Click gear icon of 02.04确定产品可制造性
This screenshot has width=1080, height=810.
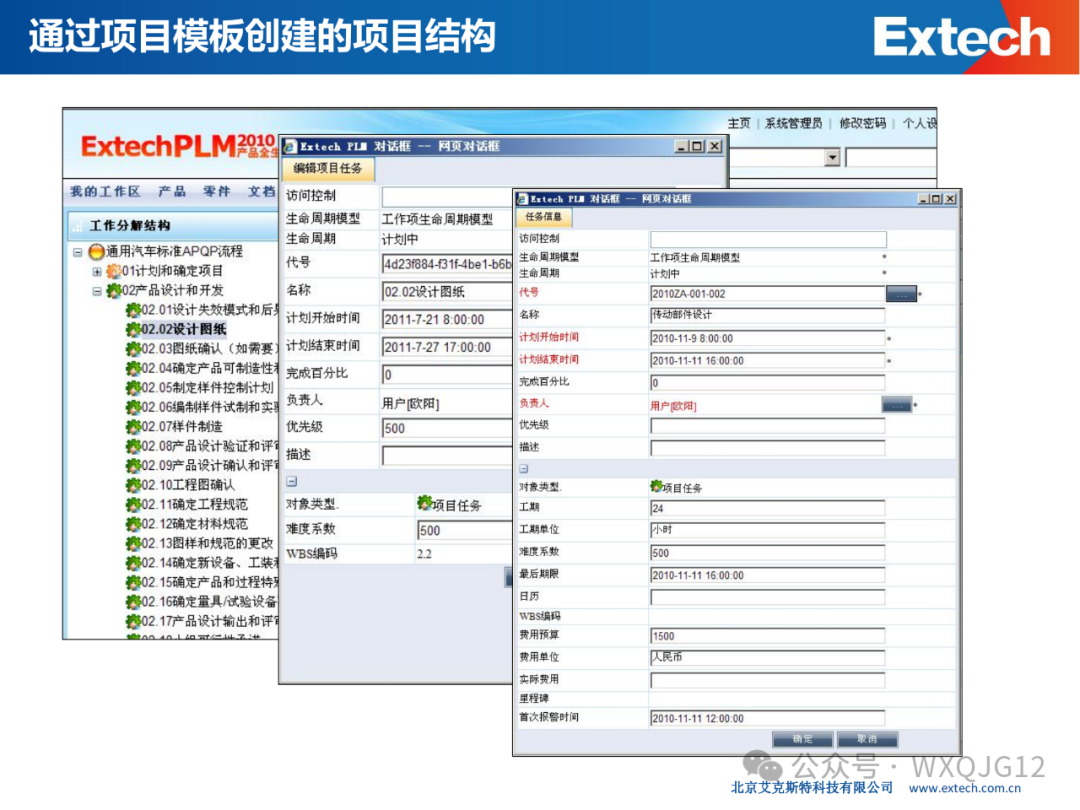tap(133, 368)
